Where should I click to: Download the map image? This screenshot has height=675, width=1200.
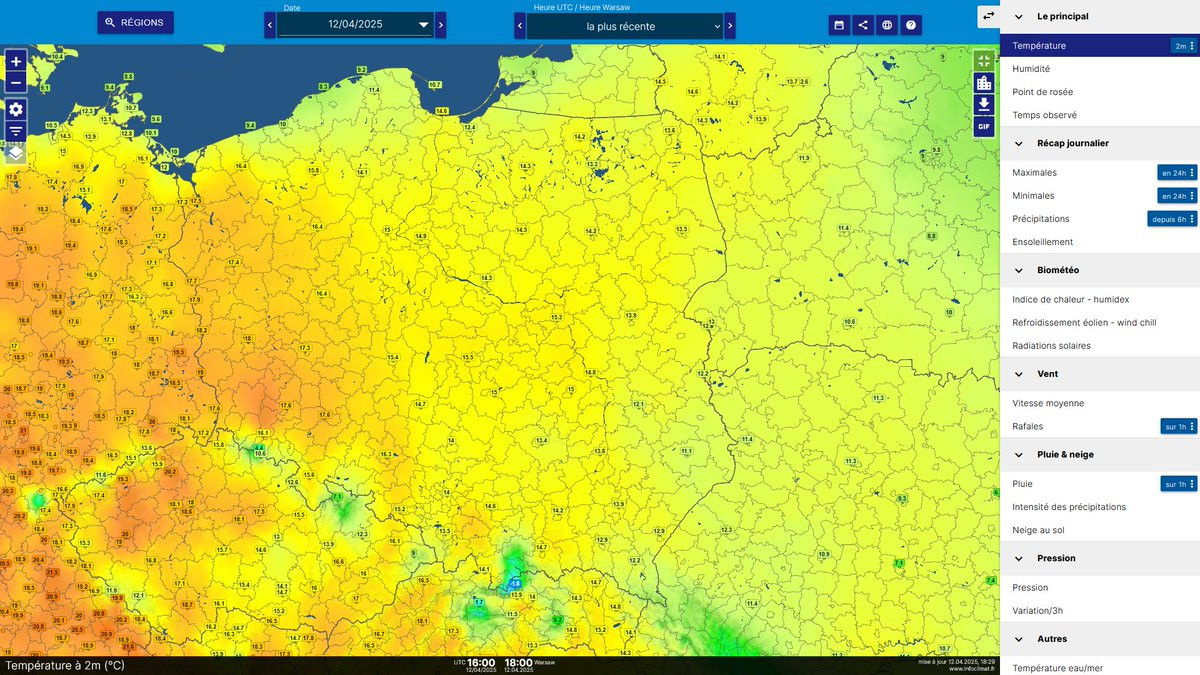pyautogui.click(x=984, y=105)
